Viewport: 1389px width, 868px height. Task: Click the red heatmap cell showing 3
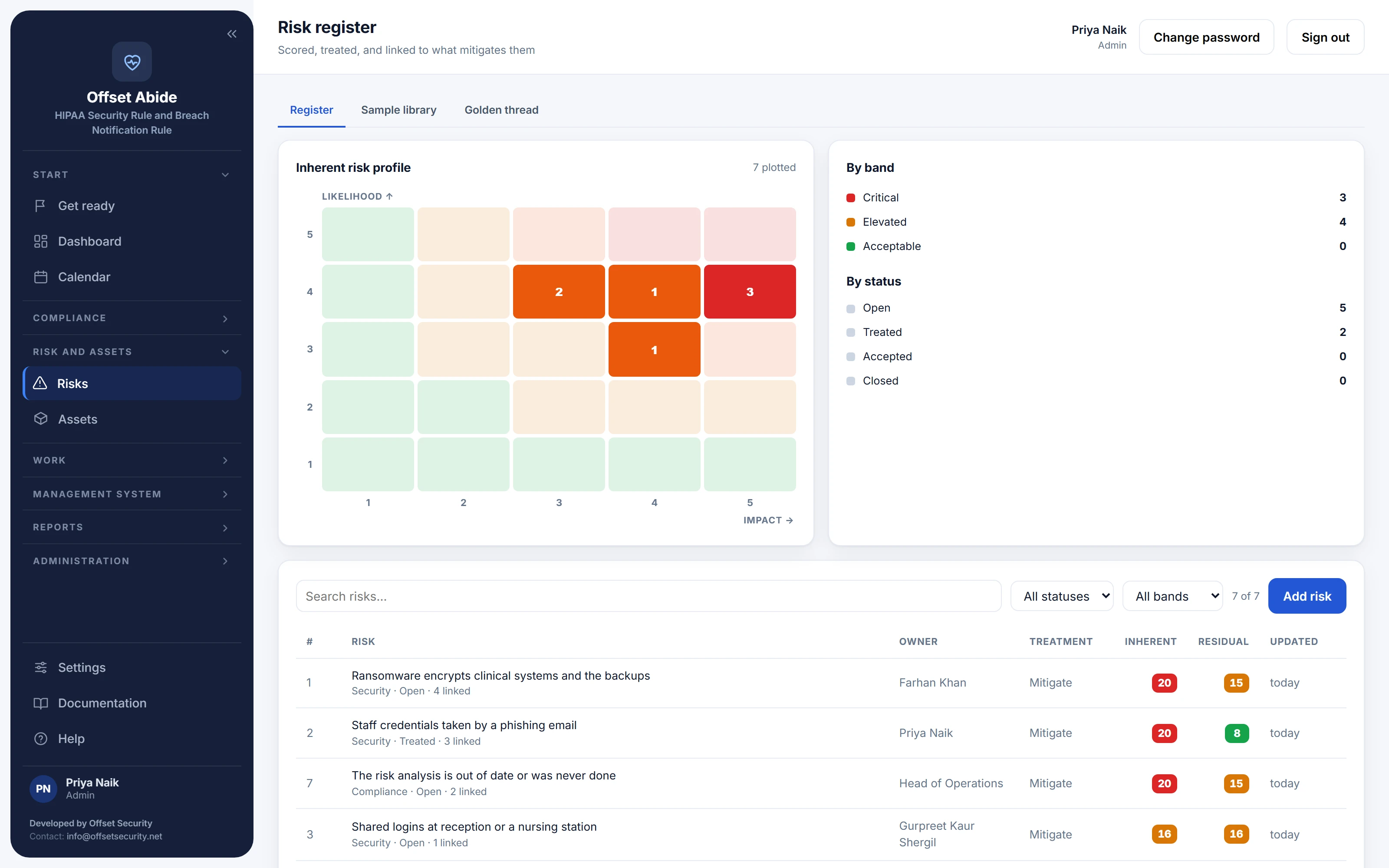click(750, 292)
